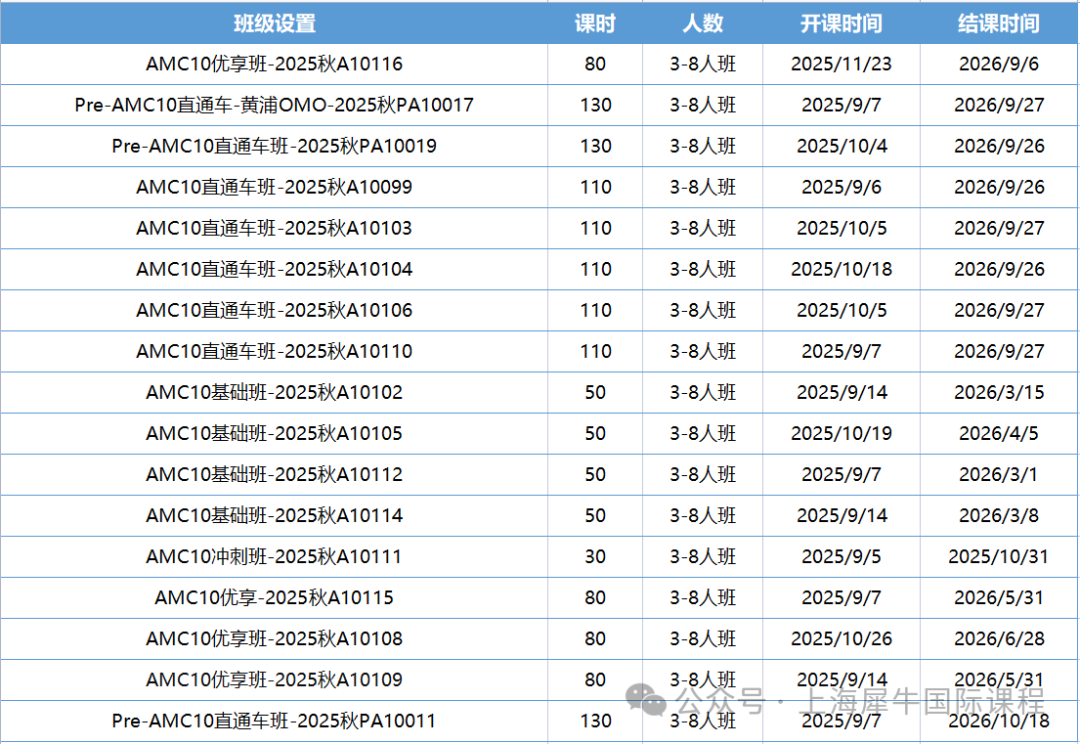Screen dimensions: 1080x744
Task: Click end date 2026/6/28
Action: pyautogui.click(x=999, y=639)
